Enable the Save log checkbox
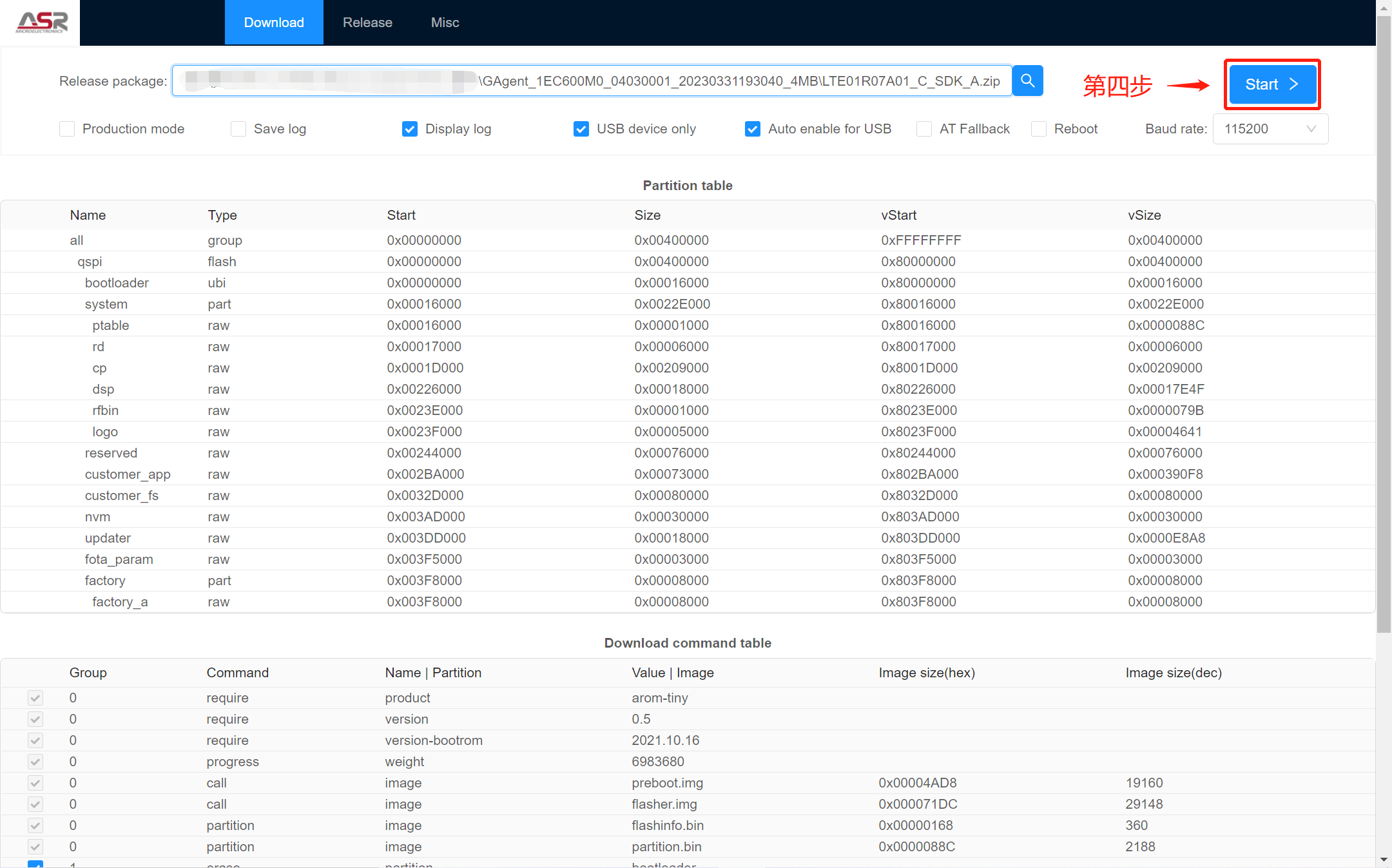The height and width of the screenshot is (868, 1392). point(238,129)
